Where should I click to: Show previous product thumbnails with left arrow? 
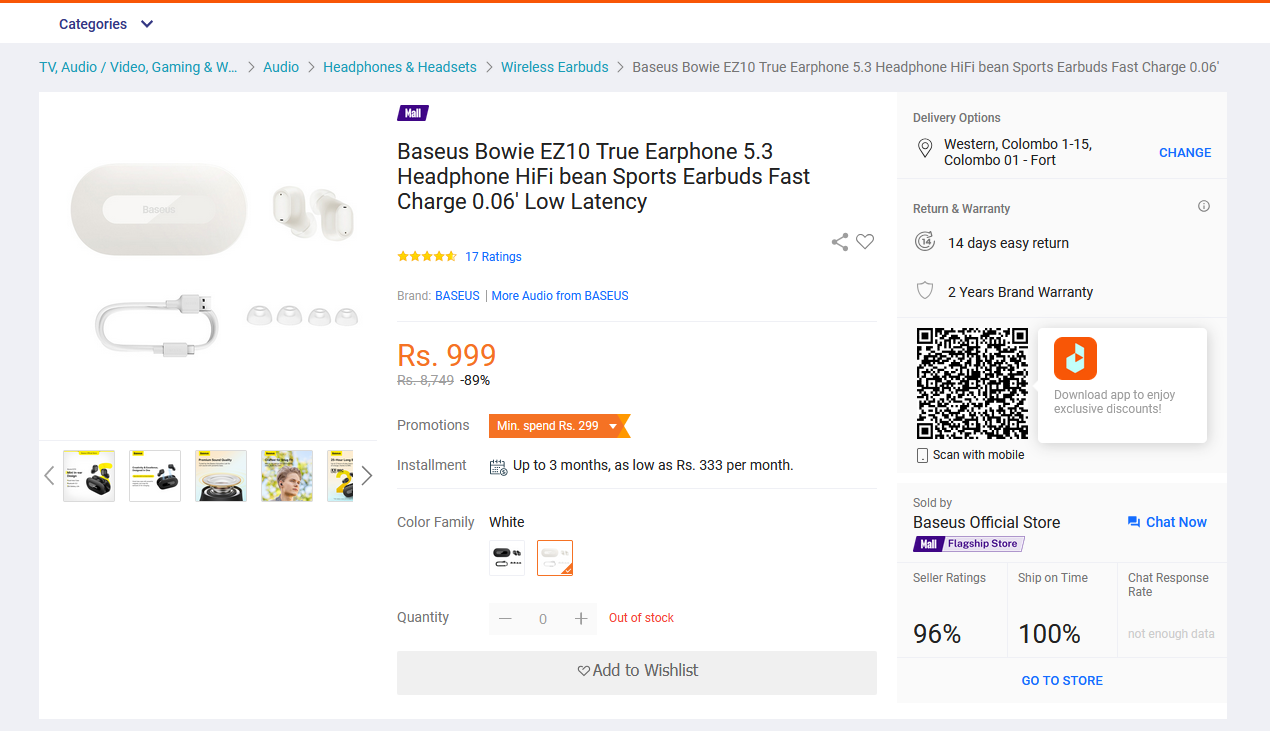point(49,476)
